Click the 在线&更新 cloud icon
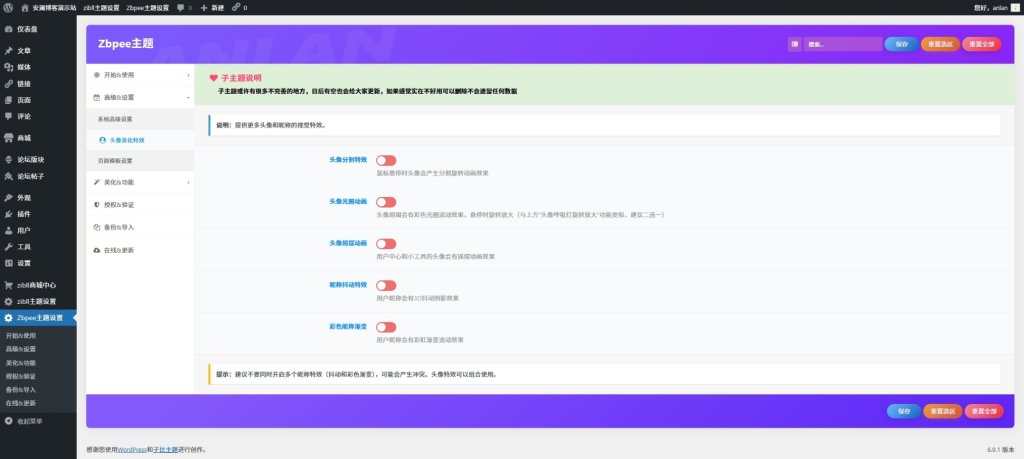1024x459 pixels. (x=97, y=250)
